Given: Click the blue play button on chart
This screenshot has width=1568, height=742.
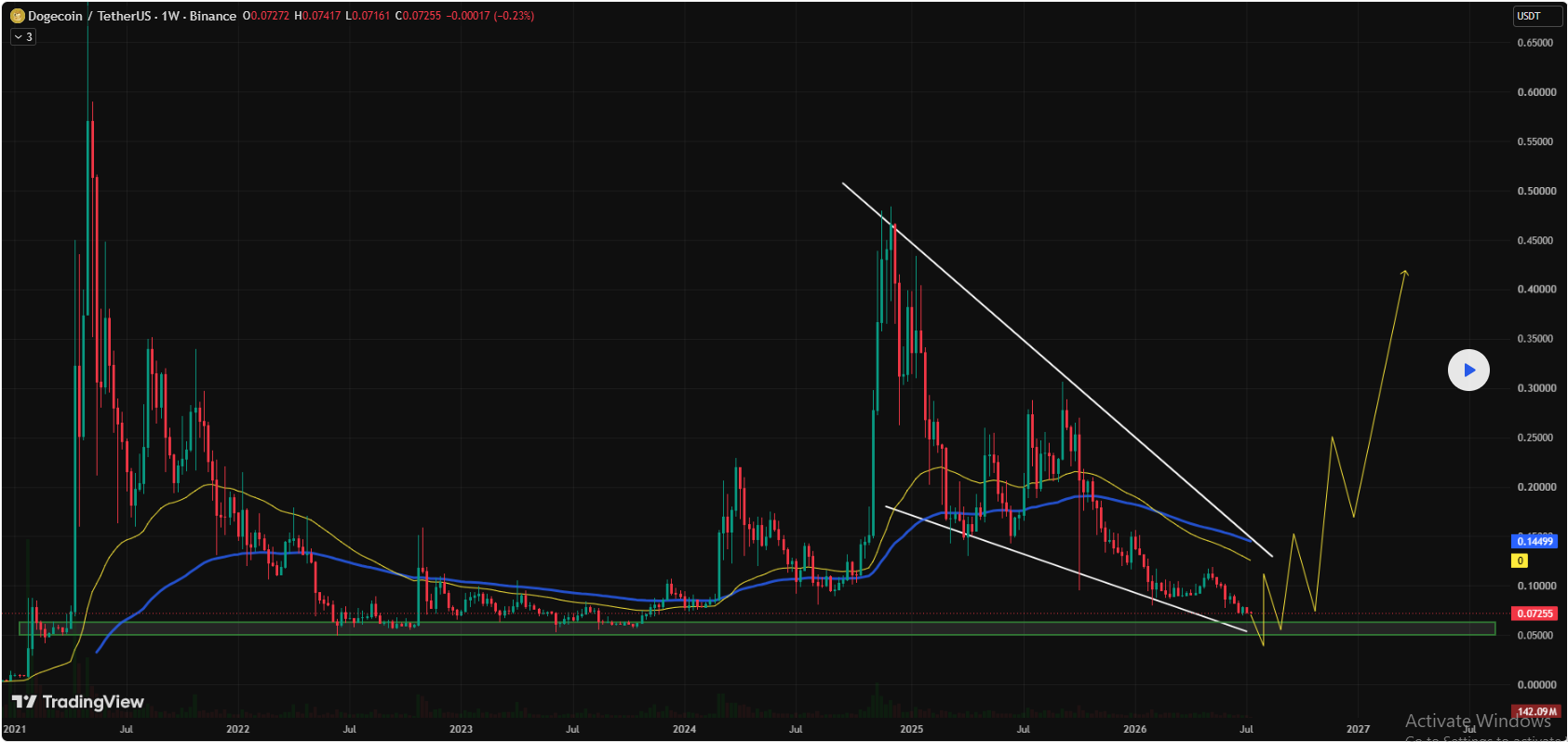Looking at the screenshot, I should pyautogui.click(x=1468, y=371).
